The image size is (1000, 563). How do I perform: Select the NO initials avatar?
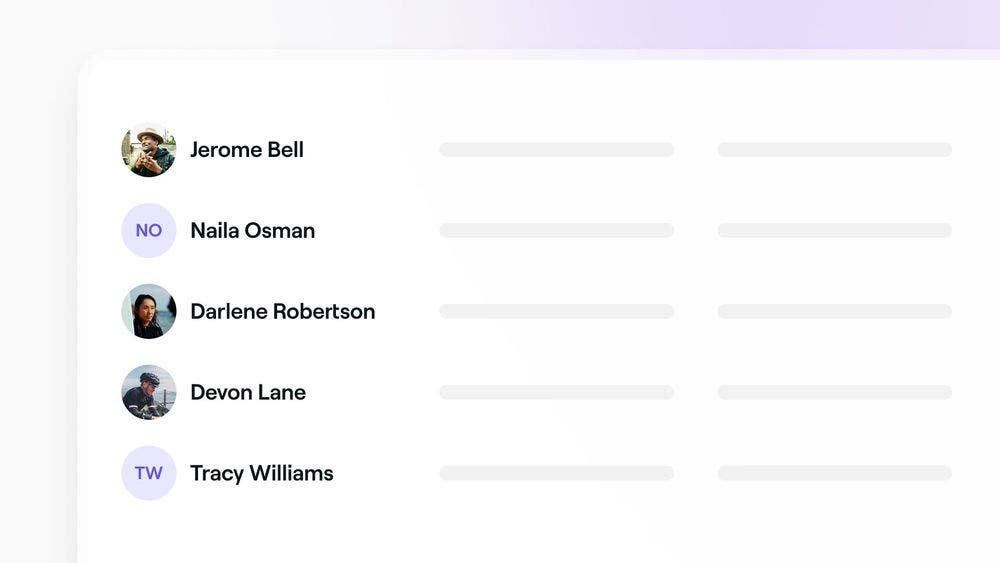click(148, 231)
